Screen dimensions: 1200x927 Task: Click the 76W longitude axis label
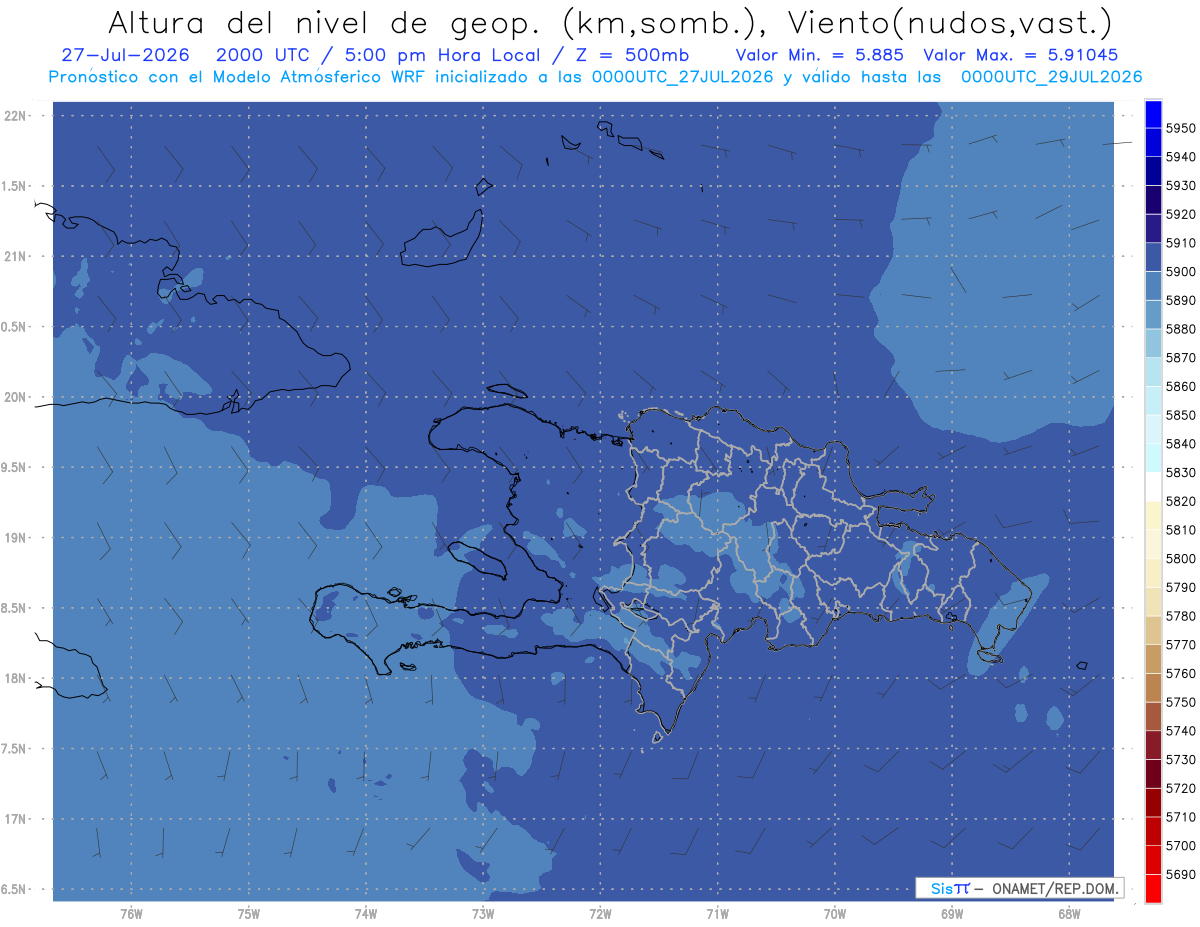[131, 914]
